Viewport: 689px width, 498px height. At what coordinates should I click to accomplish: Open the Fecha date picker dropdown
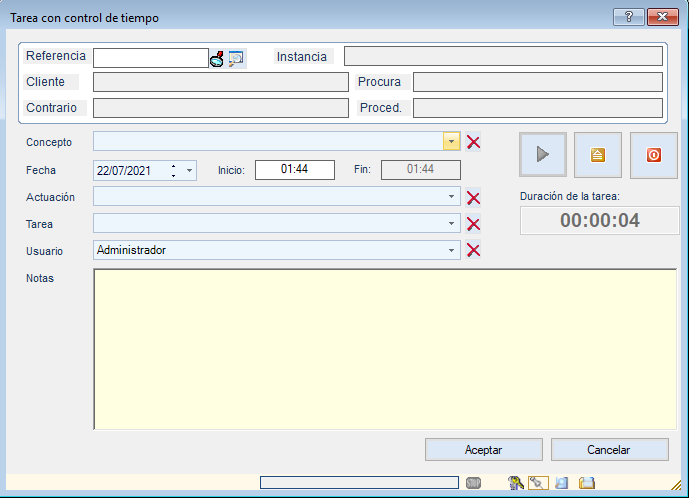[x=189, y=171]
